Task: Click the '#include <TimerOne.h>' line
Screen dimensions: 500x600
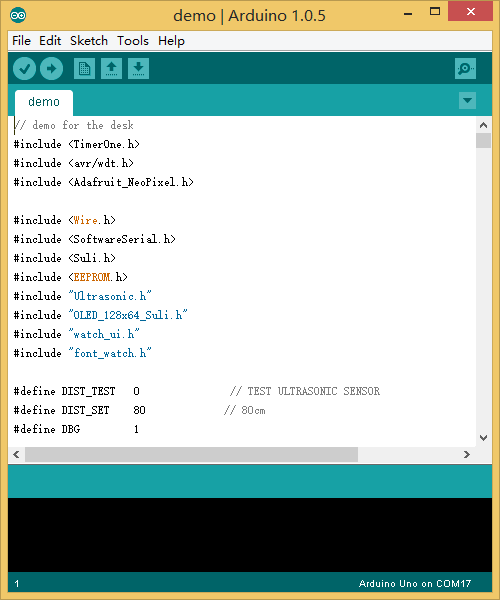Action: click(77, 144)
